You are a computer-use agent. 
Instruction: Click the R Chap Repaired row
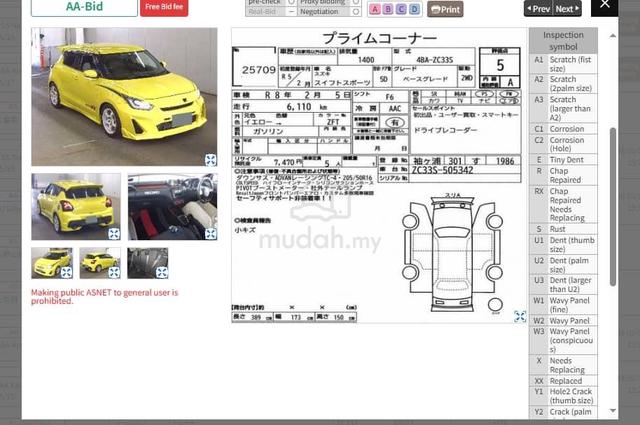tap(563, 175)
